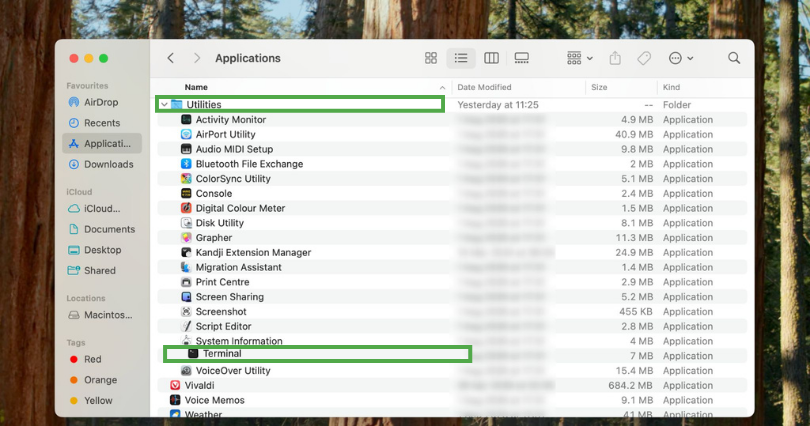This screenshot has height=426, width=810.
Task: Click the 15.4 MB size value
Action: pyautogui.click(x=634, y=371)
